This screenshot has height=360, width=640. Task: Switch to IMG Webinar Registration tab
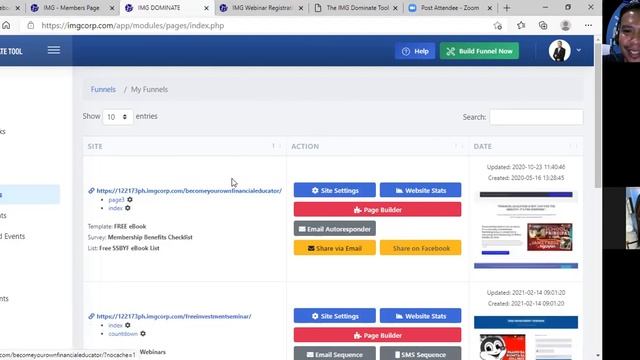click(261, 8)
